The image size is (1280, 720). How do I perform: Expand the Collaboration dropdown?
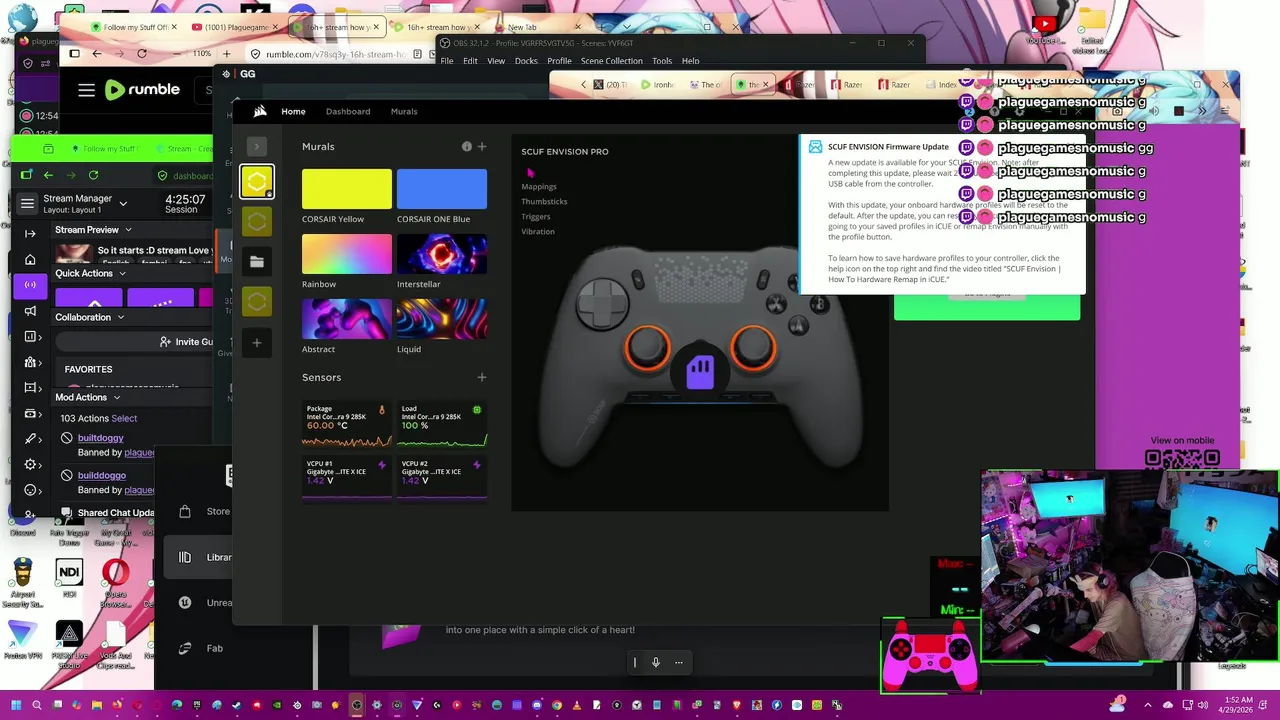(x=121, y=317)
